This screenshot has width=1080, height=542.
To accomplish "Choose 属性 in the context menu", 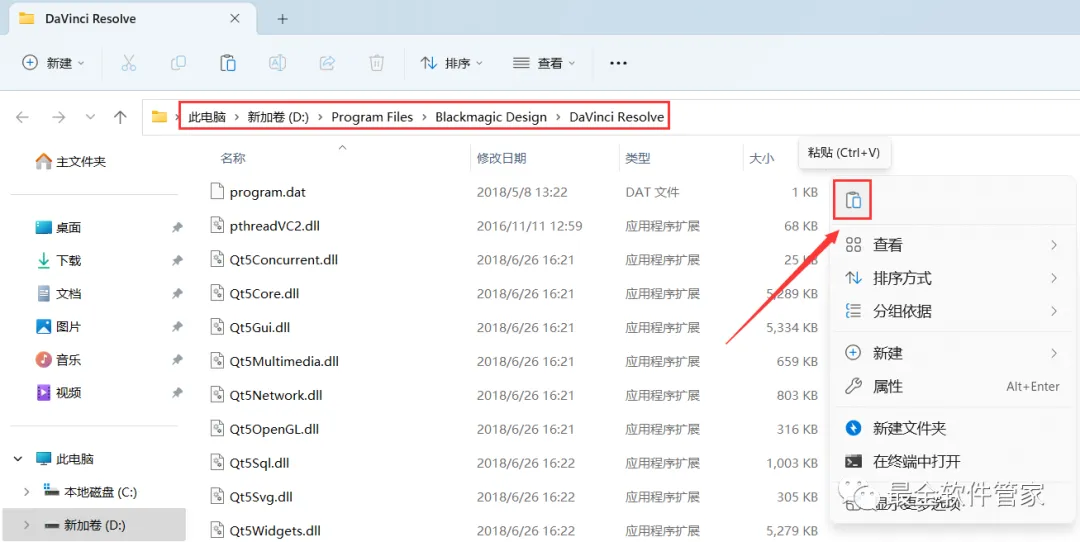I will (952, 386).
